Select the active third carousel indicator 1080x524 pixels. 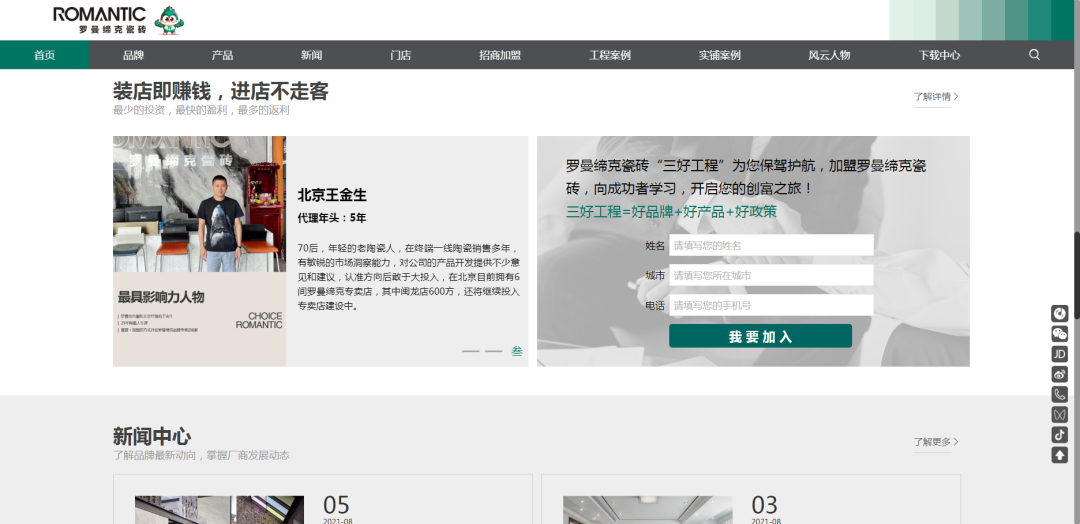[517, 351]
